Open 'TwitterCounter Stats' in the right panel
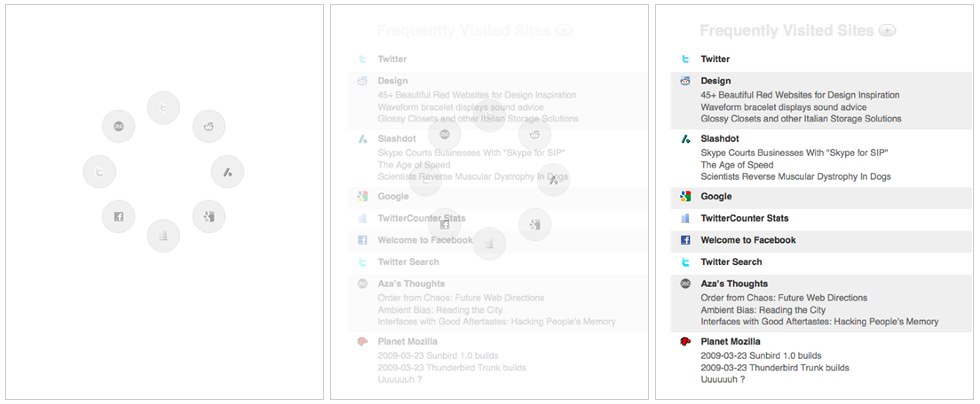Viewport: 980px width, 404px height. point(744,218)
